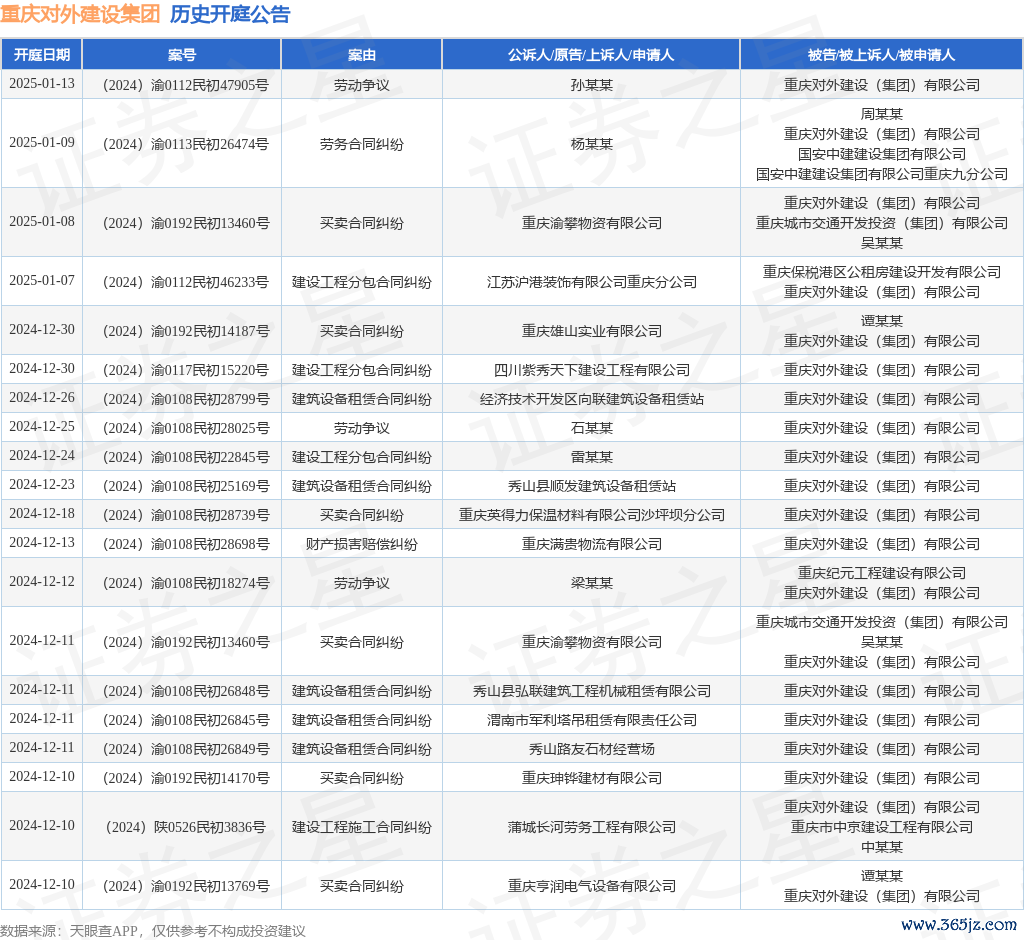Click plaintiff 重庆满贵物流有限公司

coord(592,543)
